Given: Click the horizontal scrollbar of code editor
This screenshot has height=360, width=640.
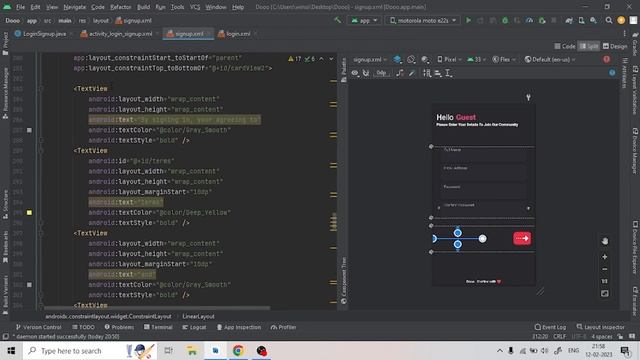Looking at the screenshot, I should [x=157, y=308].
